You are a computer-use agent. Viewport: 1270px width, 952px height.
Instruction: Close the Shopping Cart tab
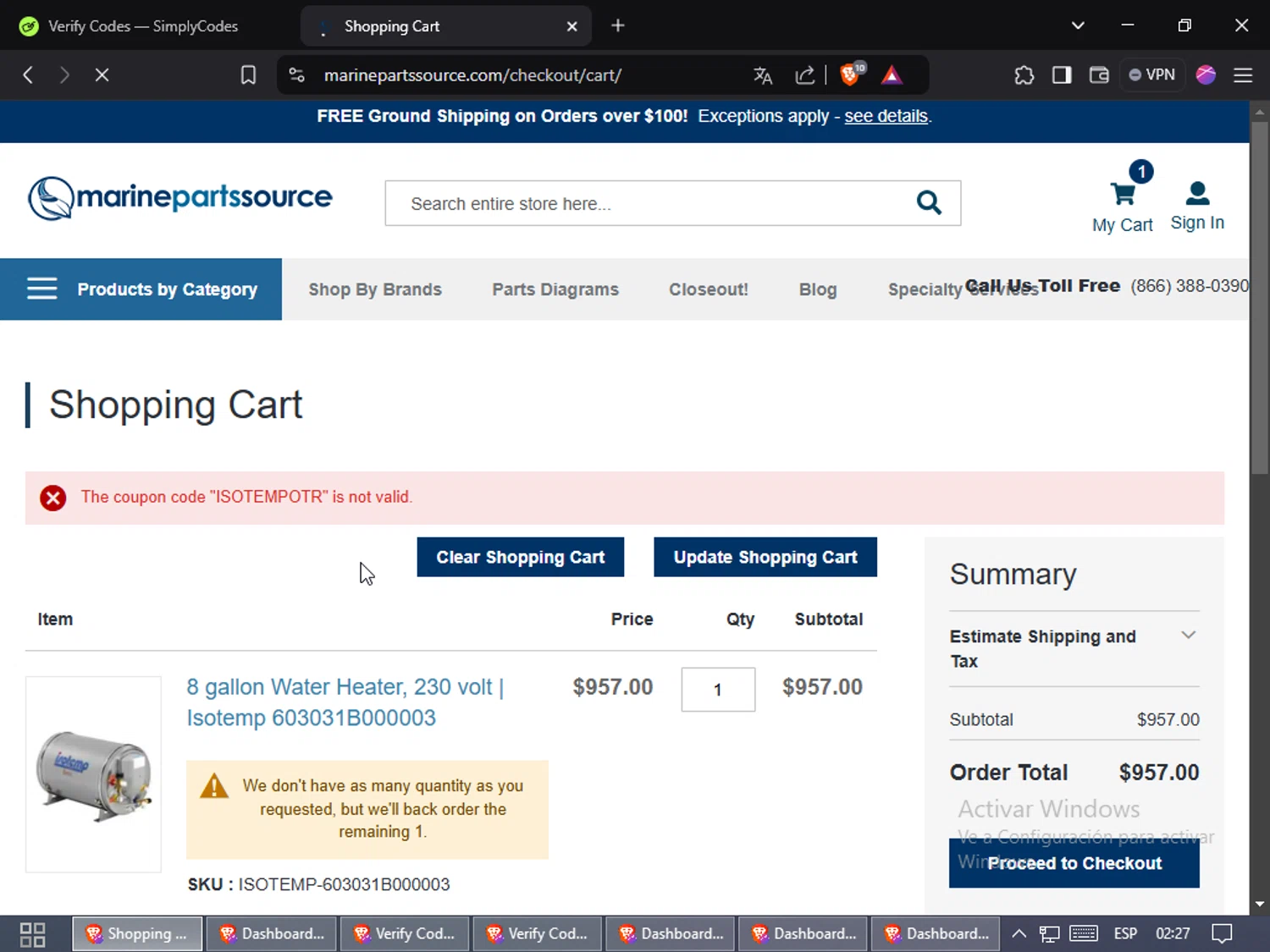pyautogui.click(x=572, y=26)
